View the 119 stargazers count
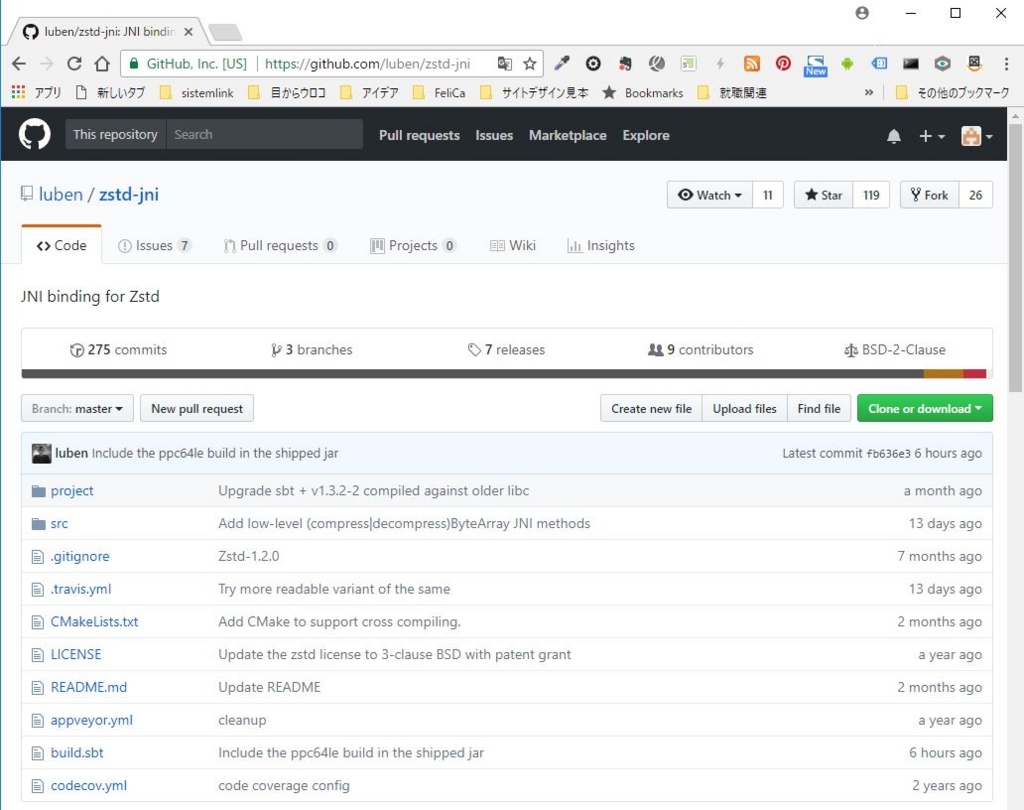This screenshot has height=810, width=1024. (871, 195)
